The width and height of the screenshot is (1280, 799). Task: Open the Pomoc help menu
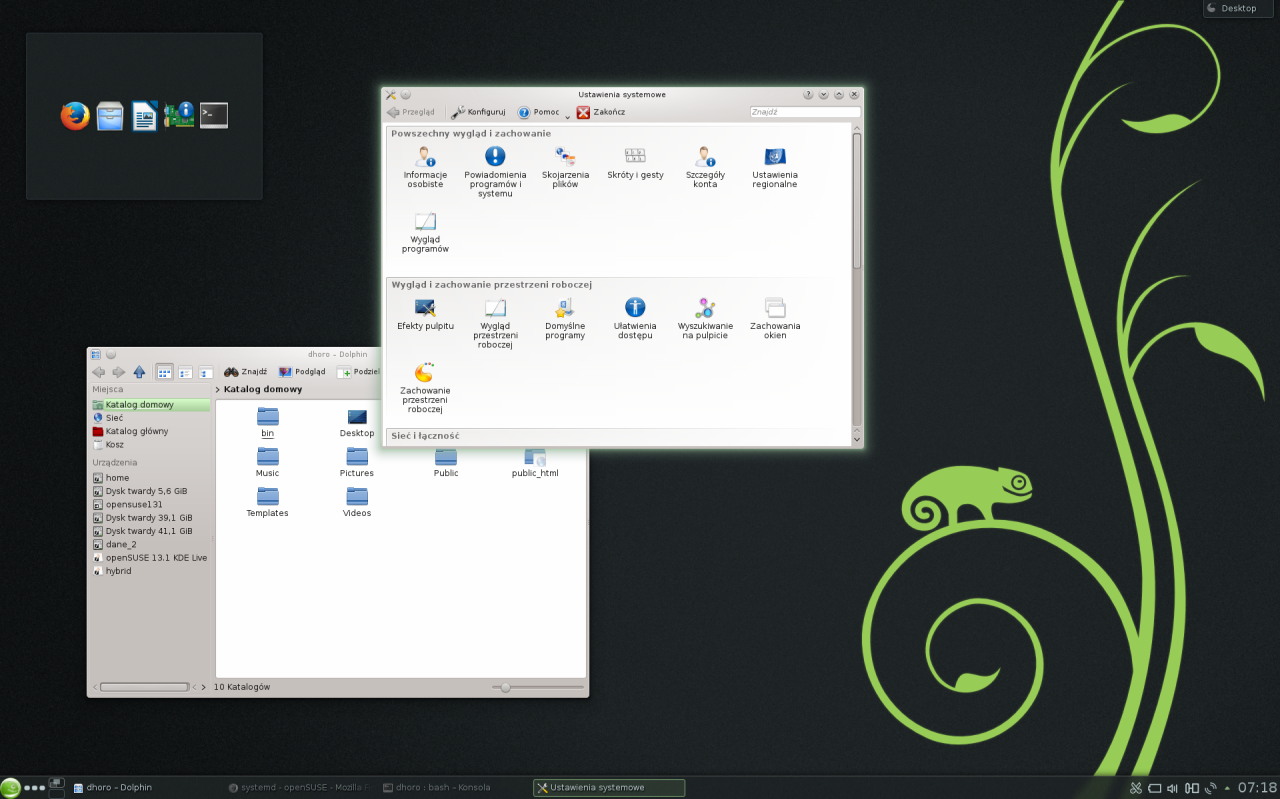coord(538,112)
